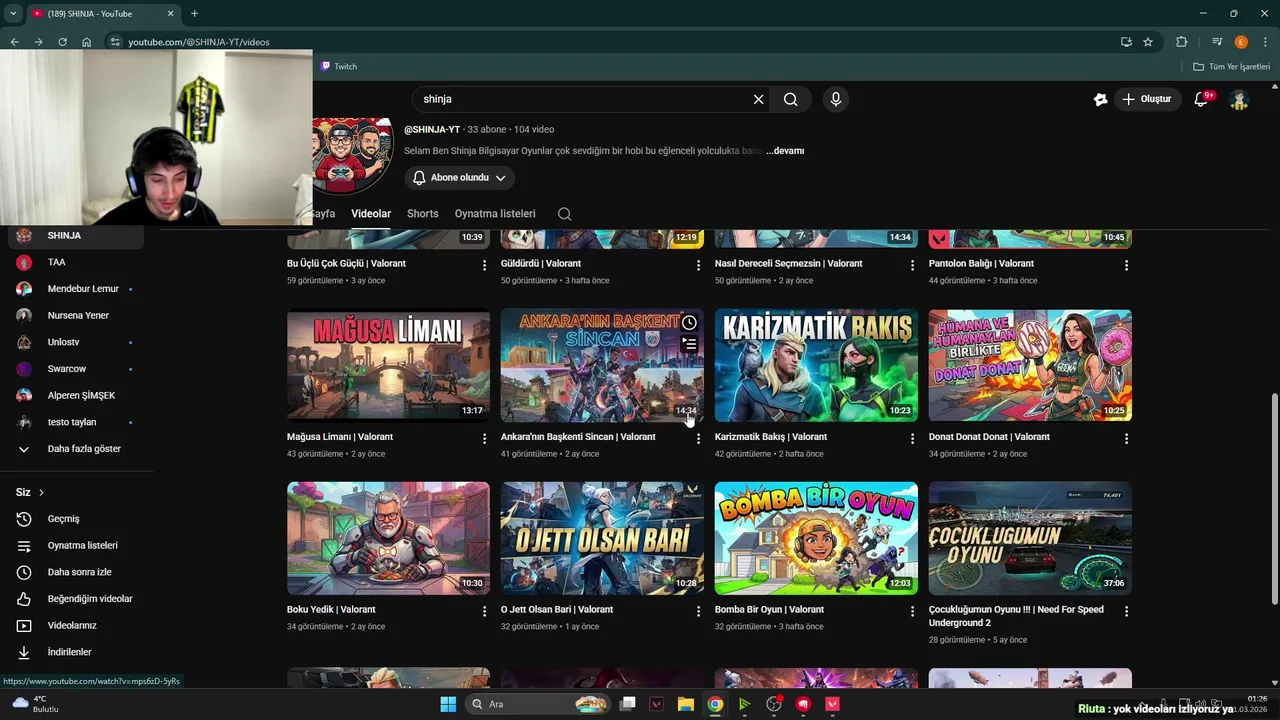Open the notifications bell
1280x720 pixels.
click(x=1202, y=99)
